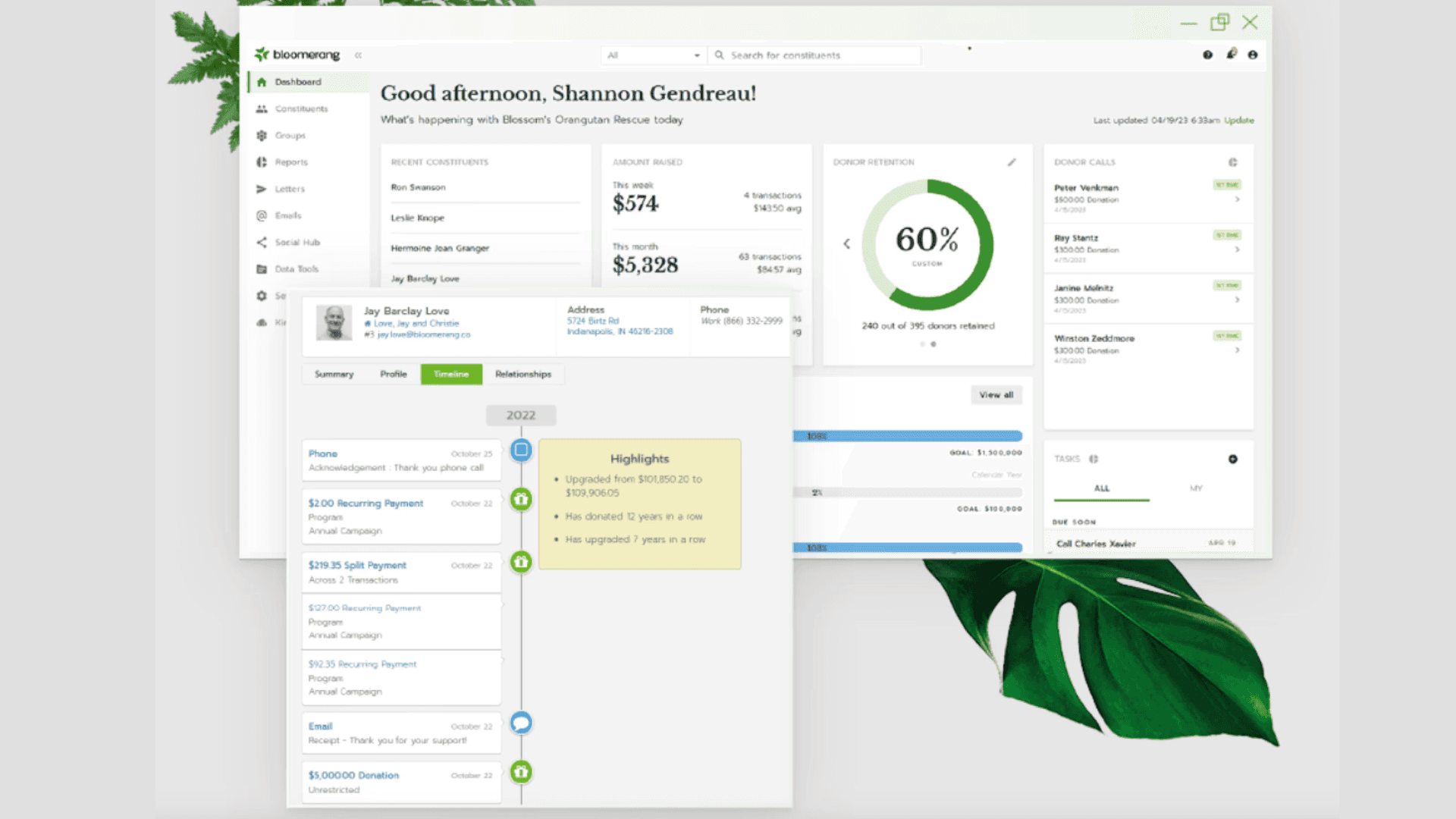Image resolution: width=1456 pixels, height=819 pixels.
Task: Click the help question mark icon
Action: (x=1207, y=55)
